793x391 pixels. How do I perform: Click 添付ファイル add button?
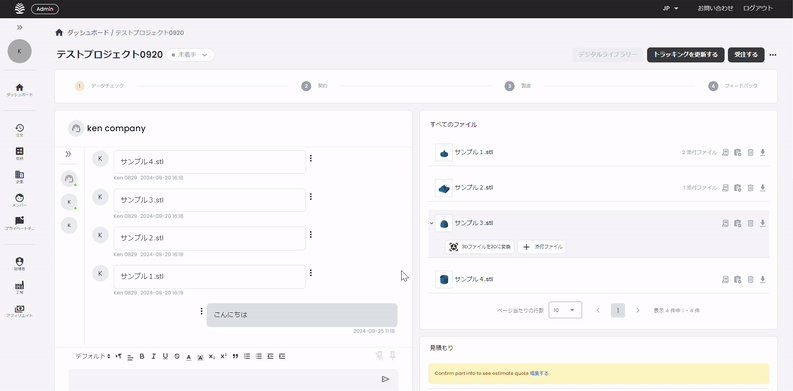click(542, 247)
